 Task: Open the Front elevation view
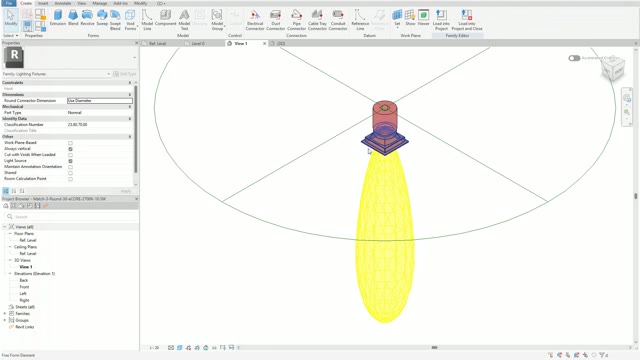tap(24, 287)
